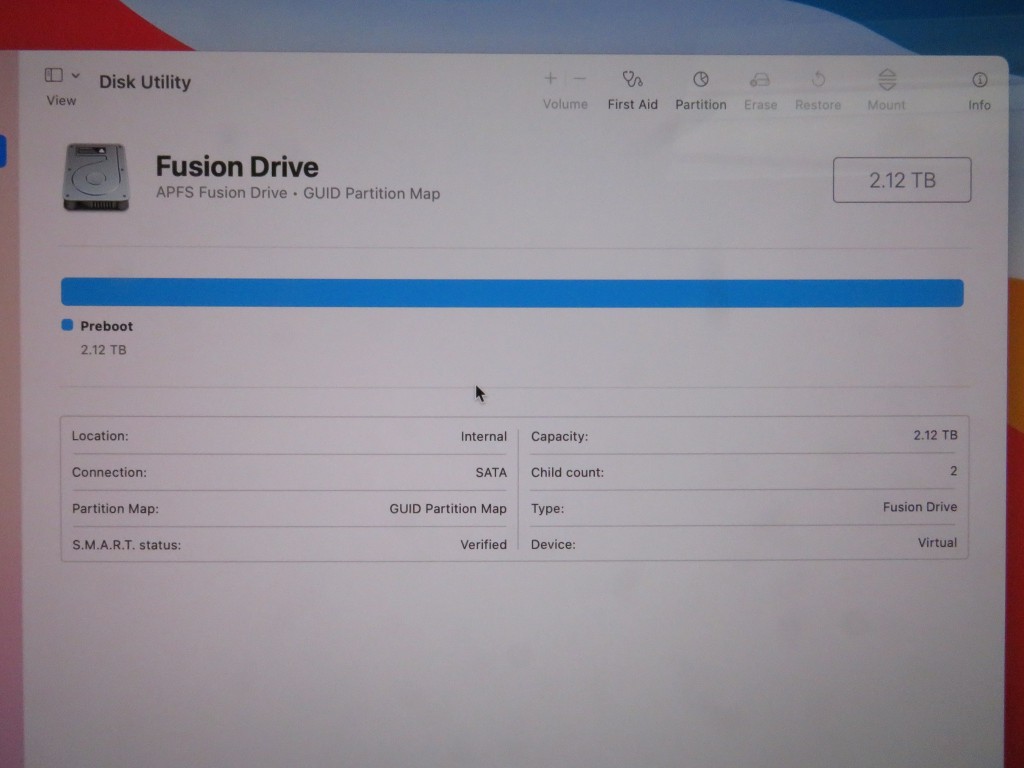Image resolution: width=1024 pixels, height=768 pixels.
Task: Click the Restore toolbar label
Action: [x=818, y=105]
